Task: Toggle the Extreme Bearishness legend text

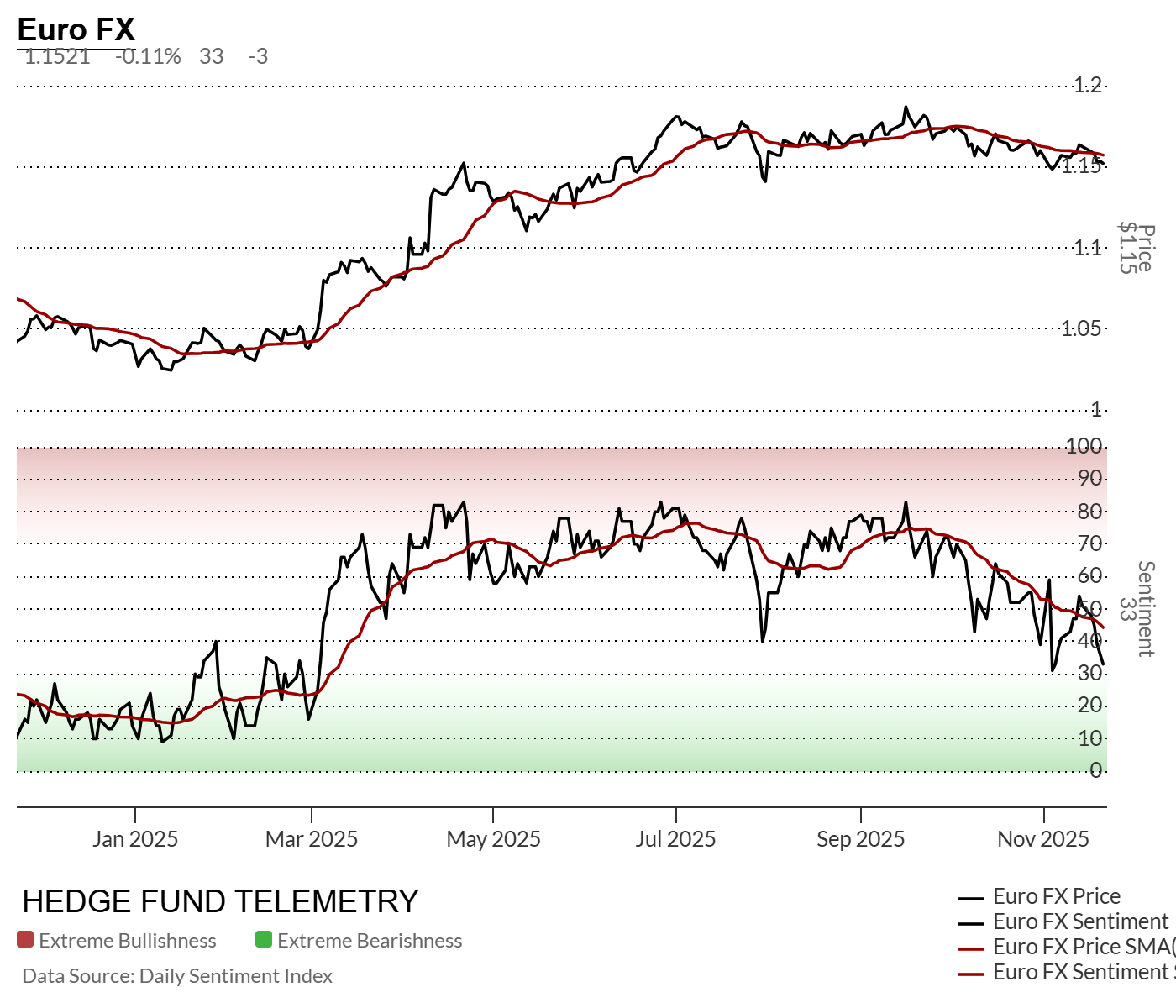Action: point(370,941)
